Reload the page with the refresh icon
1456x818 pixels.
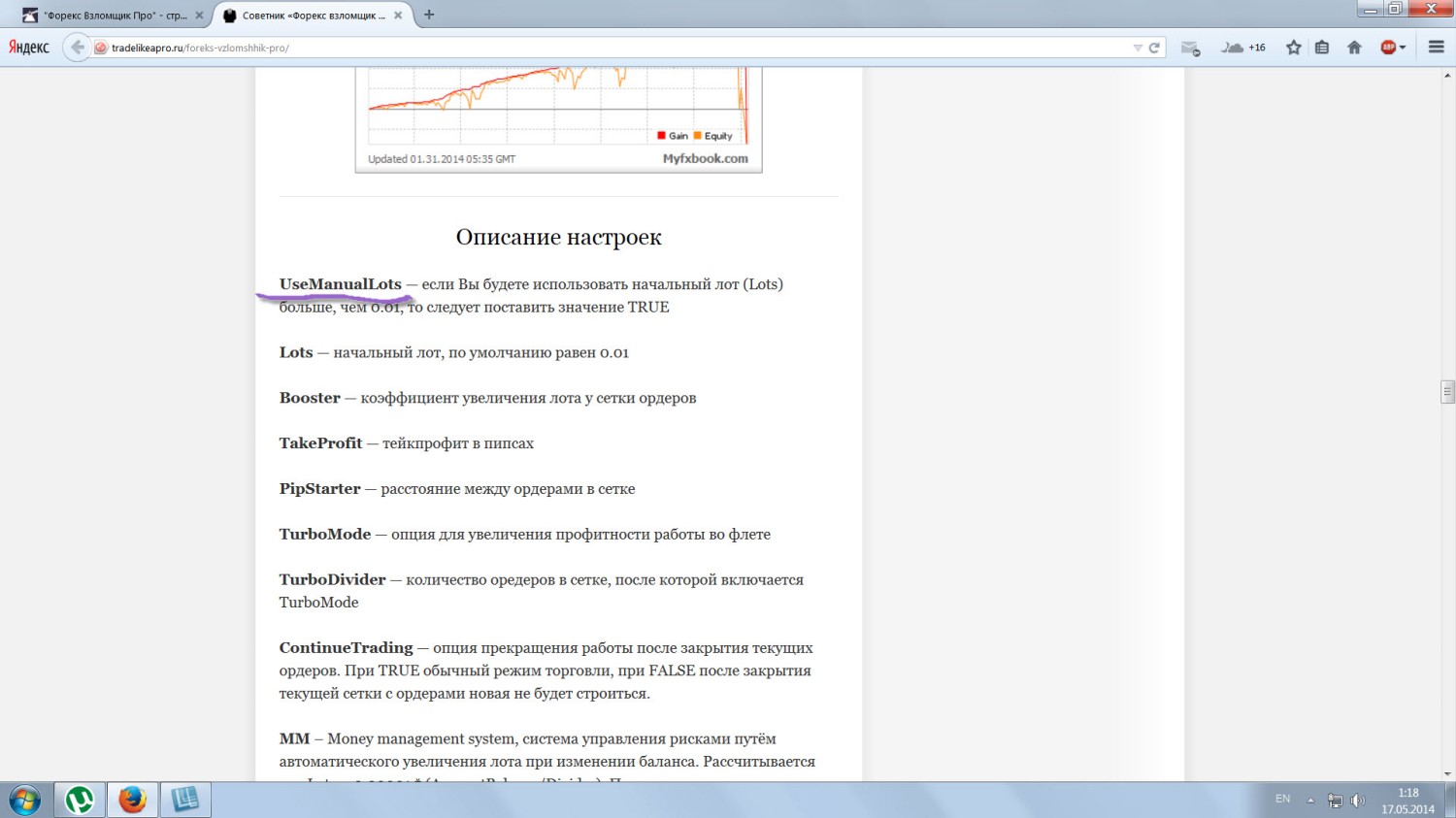[x=1154, y=48]
